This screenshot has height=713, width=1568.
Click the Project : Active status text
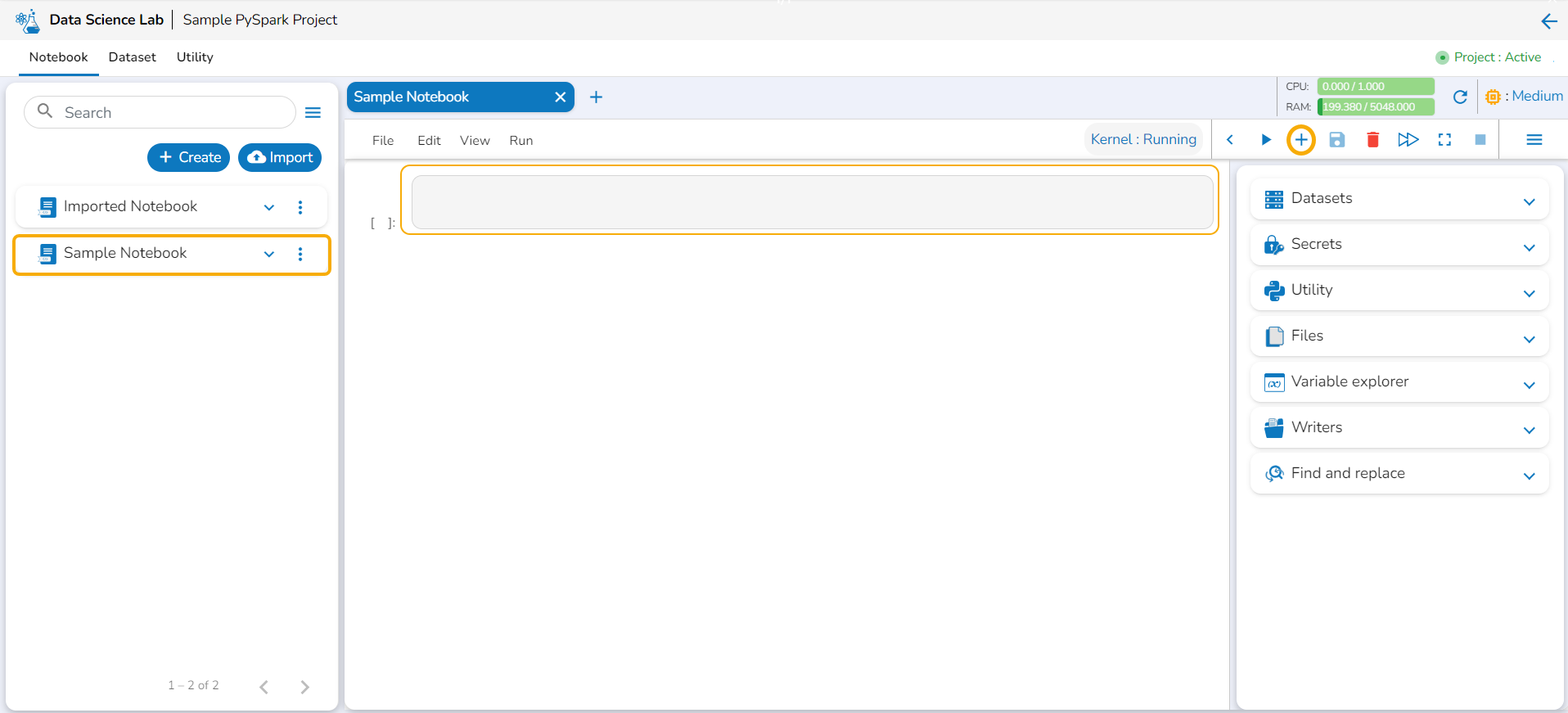pyautogui.click(x=1497, y=57)
